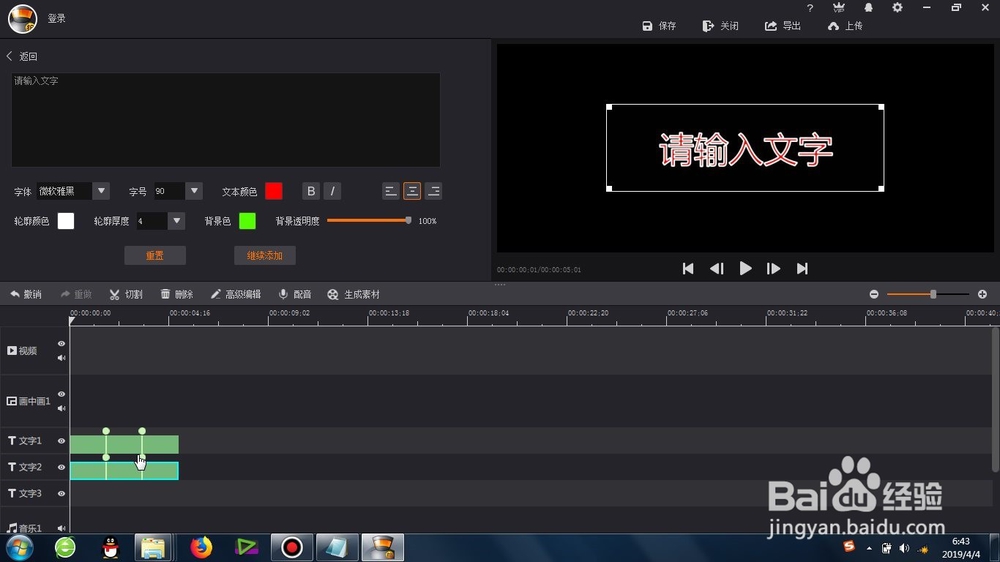
Task: Open the 字体 font dropdown arrow
Action: point(101,191)
